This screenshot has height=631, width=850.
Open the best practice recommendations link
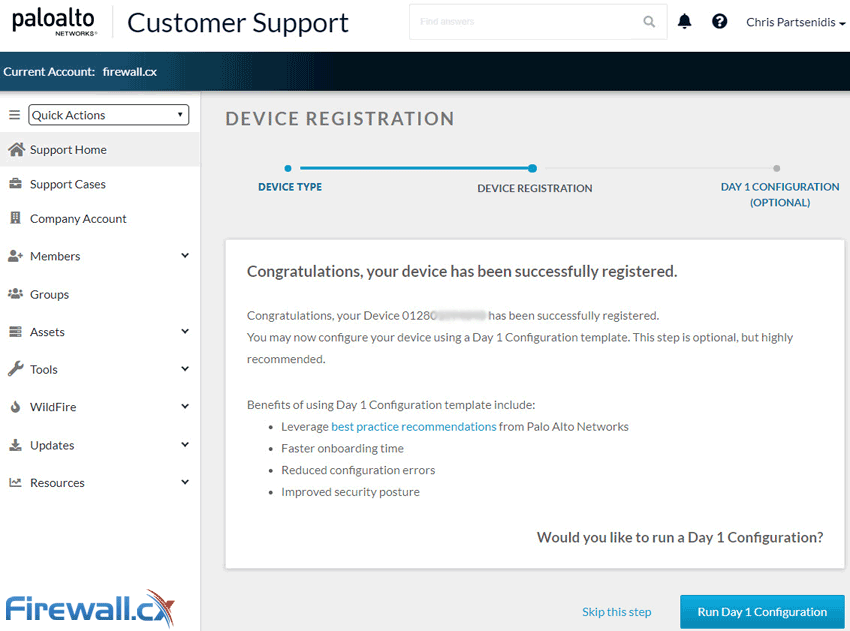(414, 427)
